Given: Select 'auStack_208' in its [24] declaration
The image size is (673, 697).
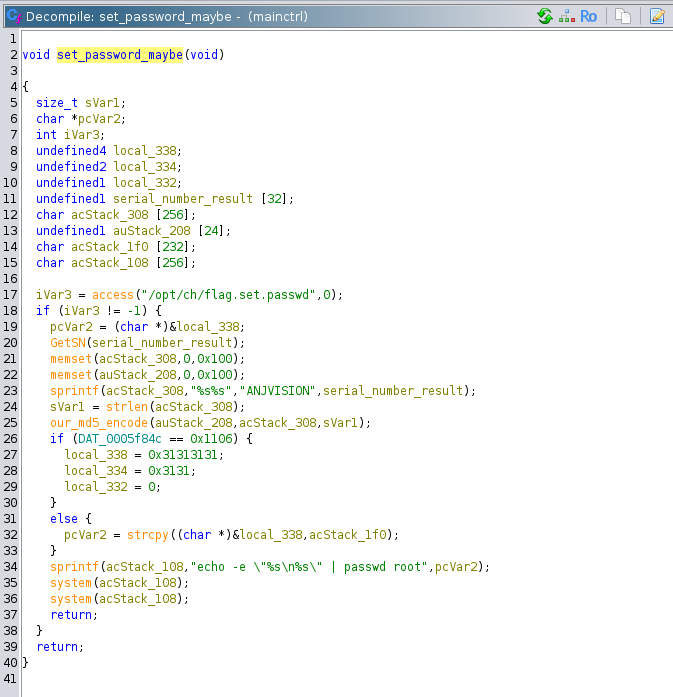Looking at the screenshot, I should [152, 231].
